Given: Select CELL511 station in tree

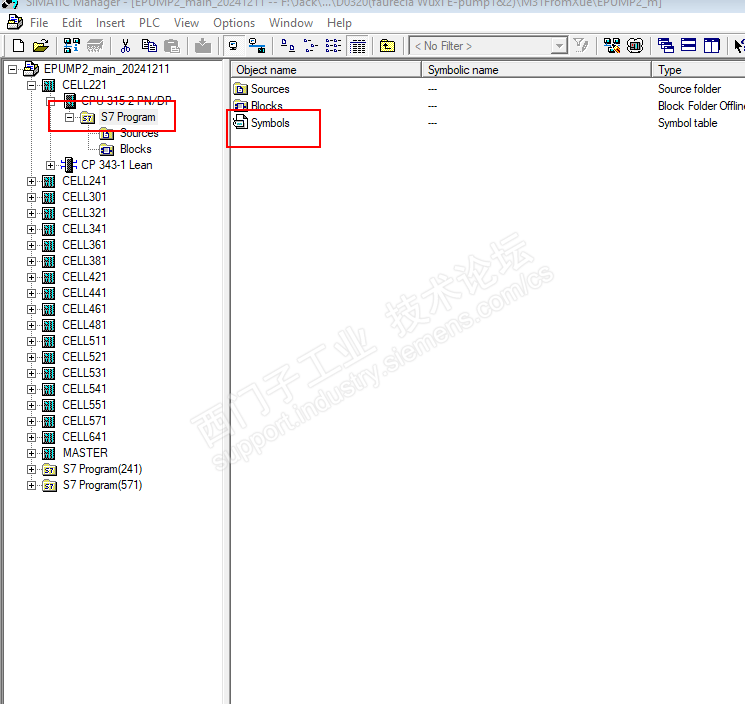Looking at the screenshot, I should (x=84, y=341).
